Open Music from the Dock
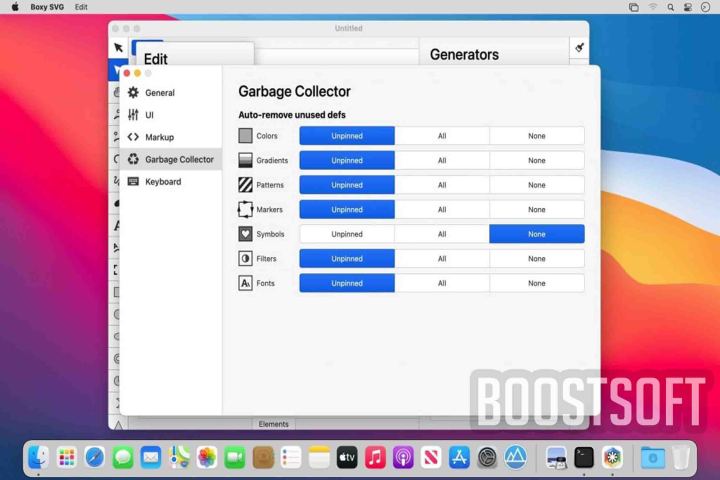Viewport: 720px width, 480px height. (x=375, y=457)
